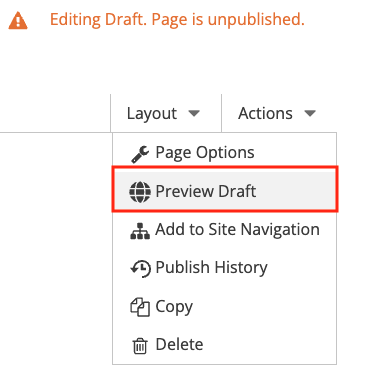Click the wrench icon beside Page Options

140,154
